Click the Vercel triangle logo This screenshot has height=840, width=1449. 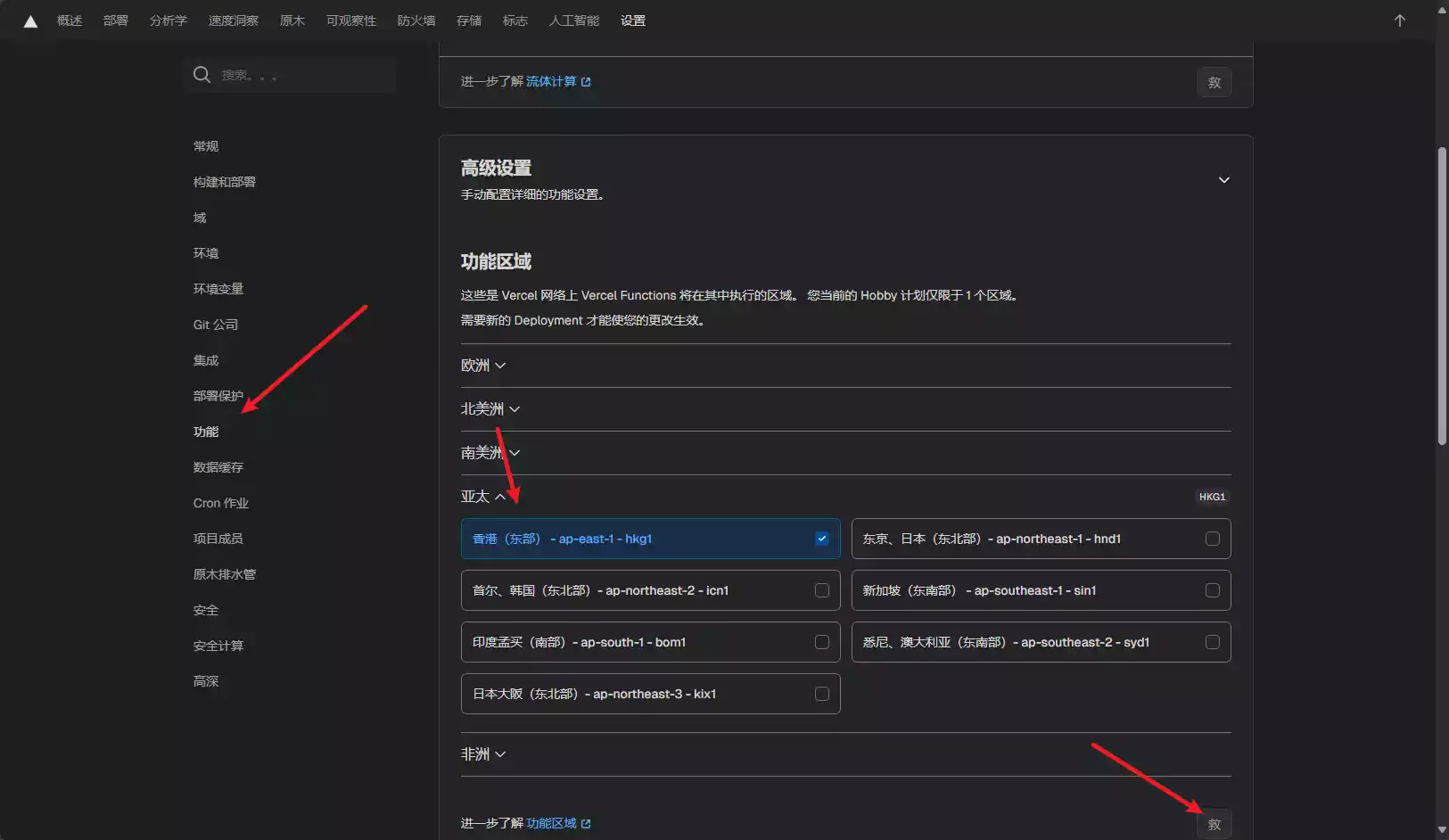[29, 20]
